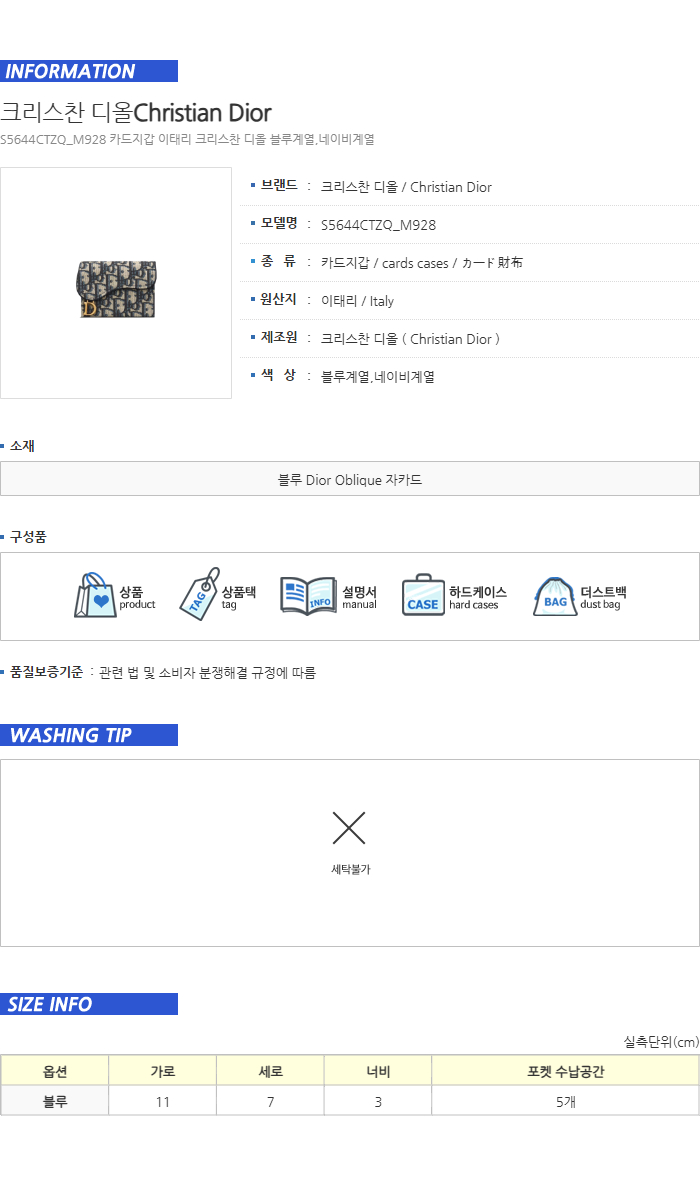Viewport: 700px width, 1201px height.
Task: Click the 옵션 column header
Action: (x=55, y=1071)
